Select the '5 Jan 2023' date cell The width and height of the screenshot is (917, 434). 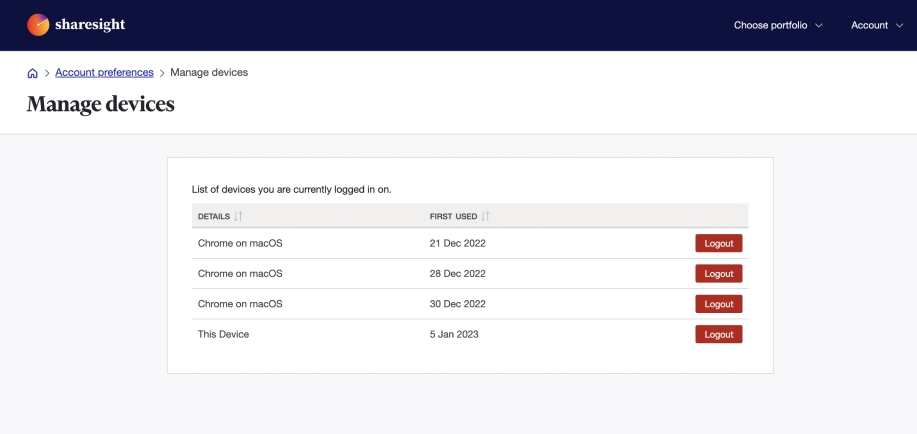(454, 335)
